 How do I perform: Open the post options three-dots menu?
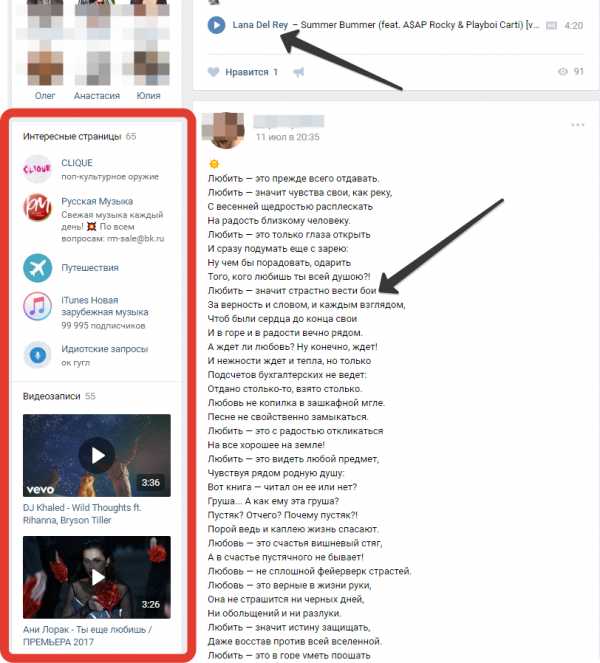click(x=578, y=125)
